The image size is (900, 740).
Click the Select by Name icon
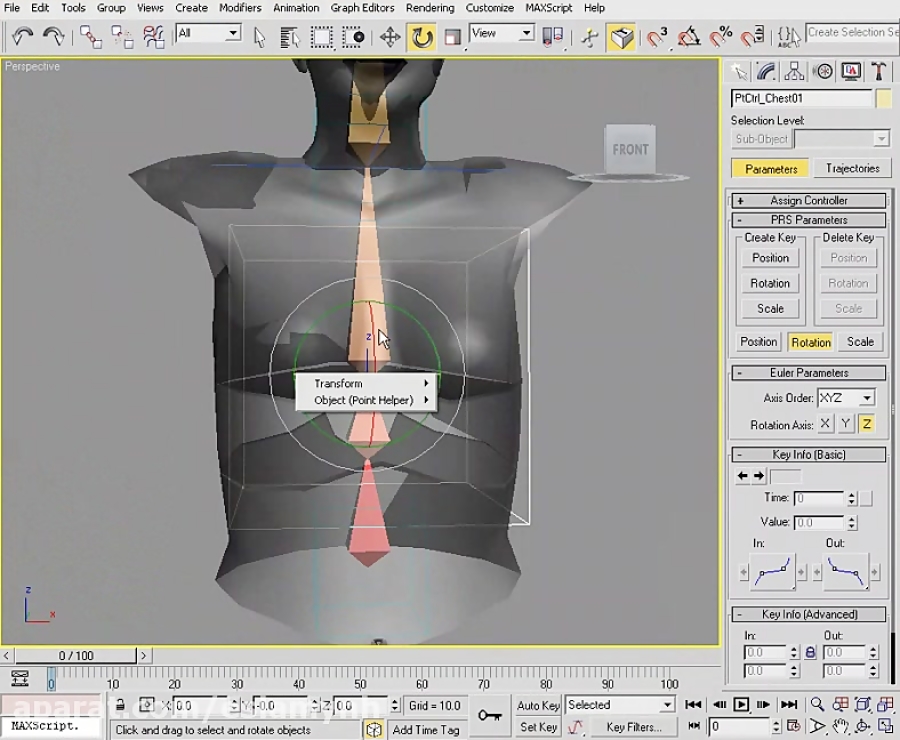[290, 38]
